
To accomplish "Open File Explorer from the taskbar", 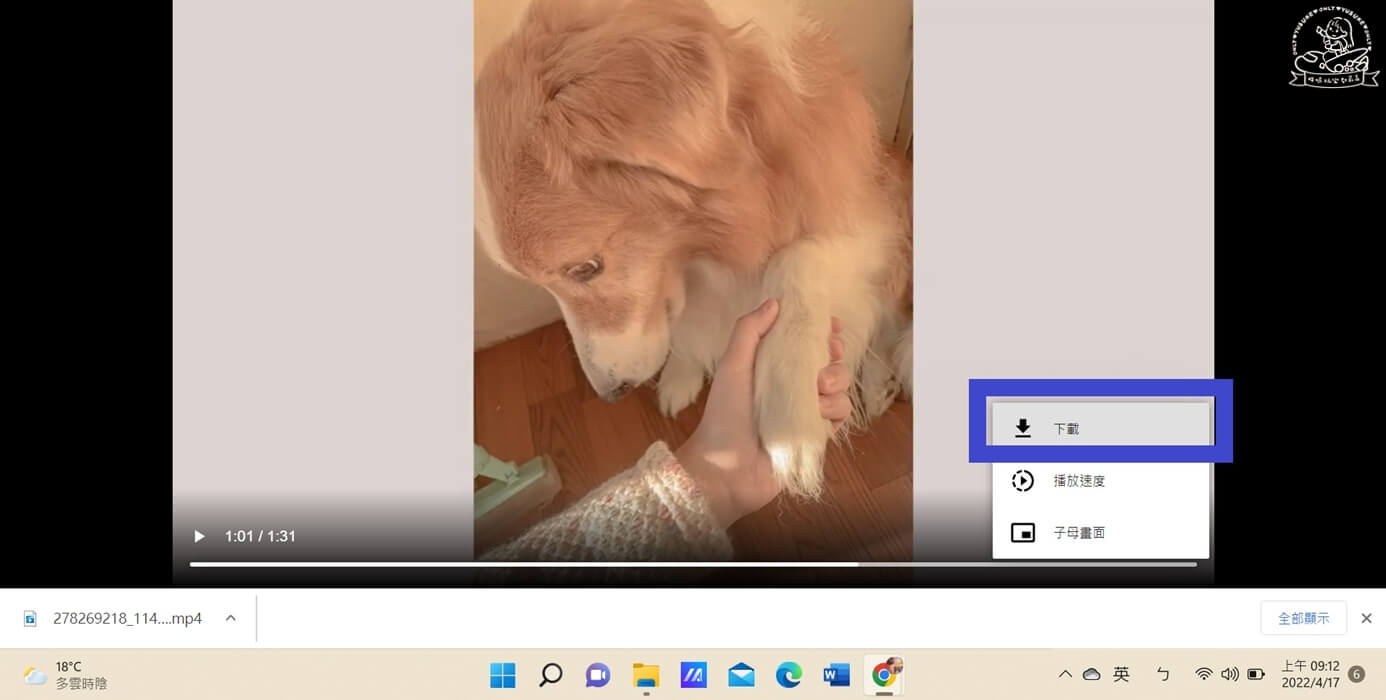I will tap(646, 676).
